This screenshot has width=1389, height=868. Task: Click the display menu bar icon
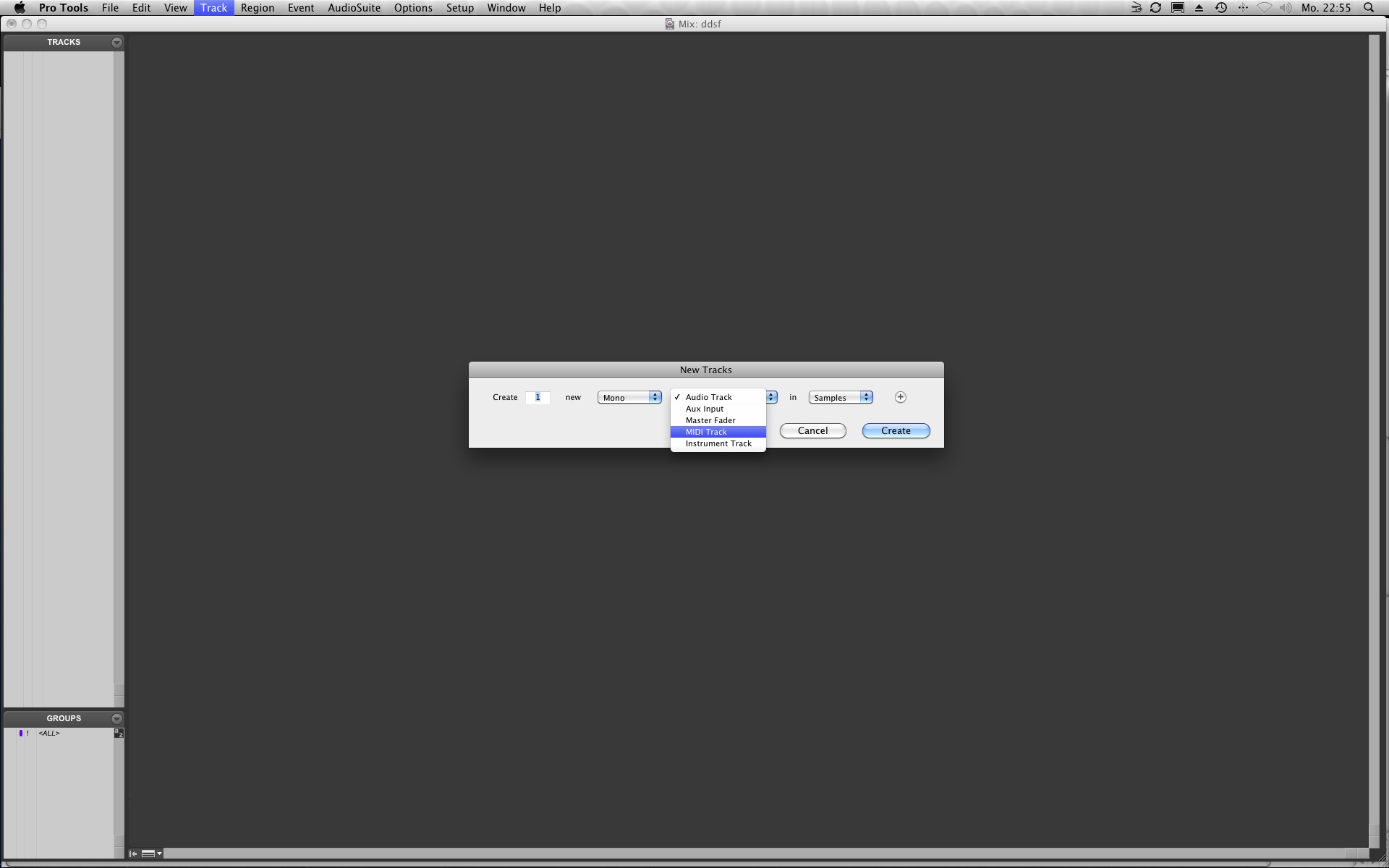click(1178, 8)
